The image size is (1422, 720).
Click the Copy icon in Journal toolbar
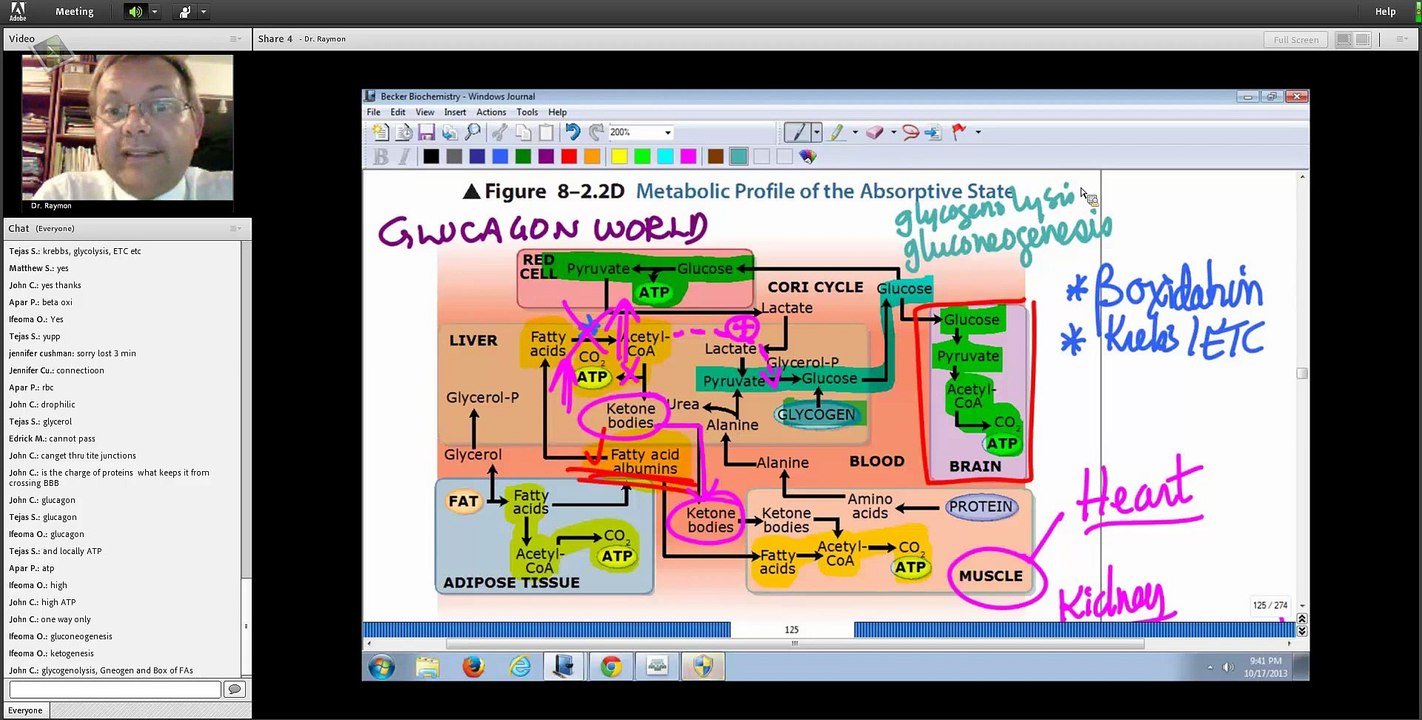[x=523, y=132]
